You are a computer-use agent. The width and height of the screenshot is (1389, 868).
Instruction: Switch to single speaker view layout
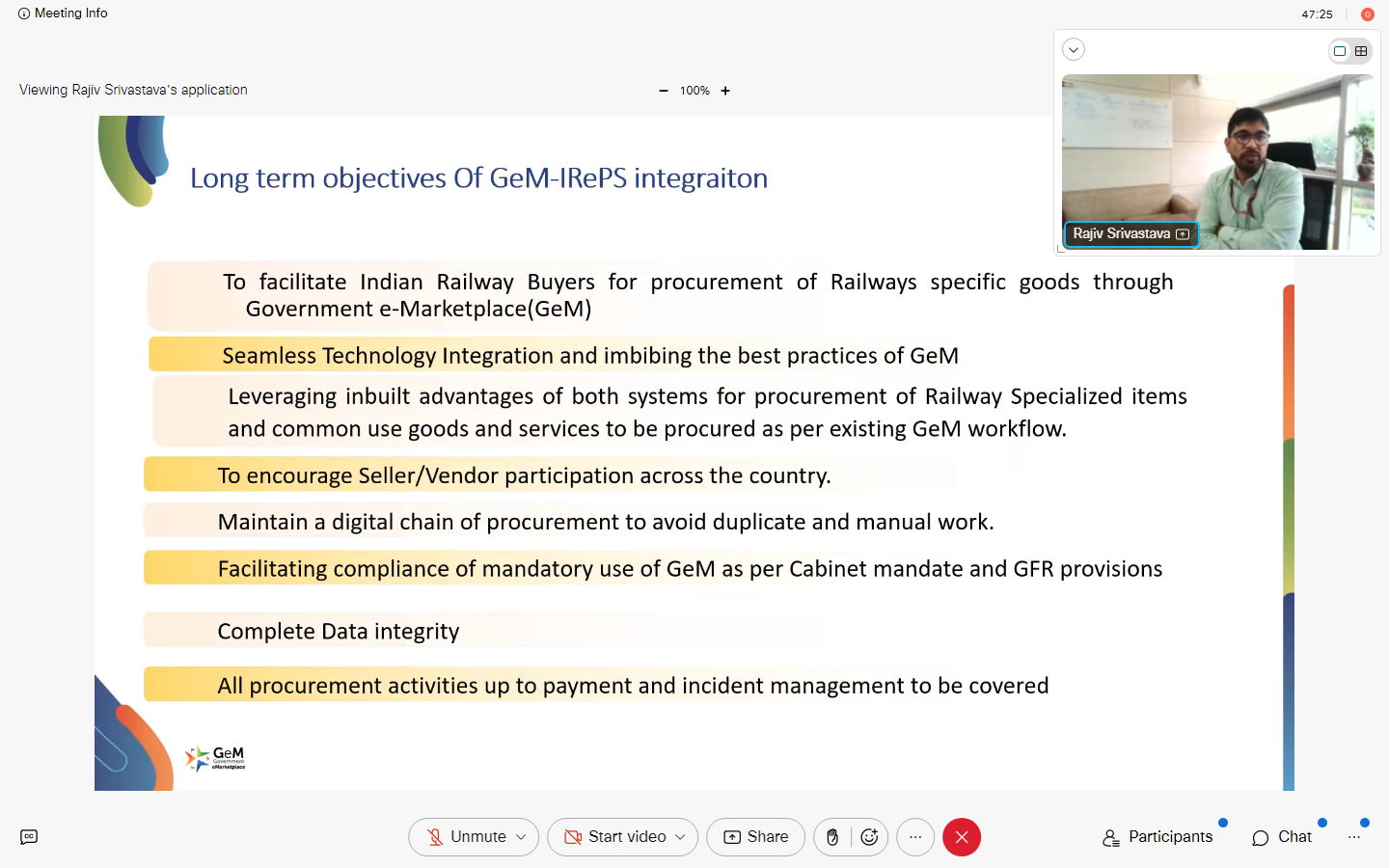pyautogui.click(x=1340, y=51)
